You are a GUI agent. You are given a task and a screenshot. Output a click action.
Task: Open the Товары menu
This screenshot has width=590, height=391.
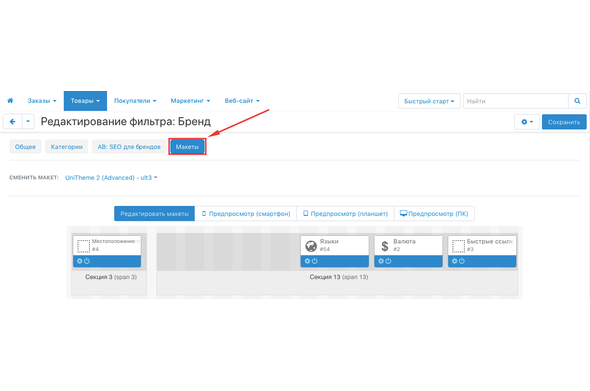[x=85, y=101]
